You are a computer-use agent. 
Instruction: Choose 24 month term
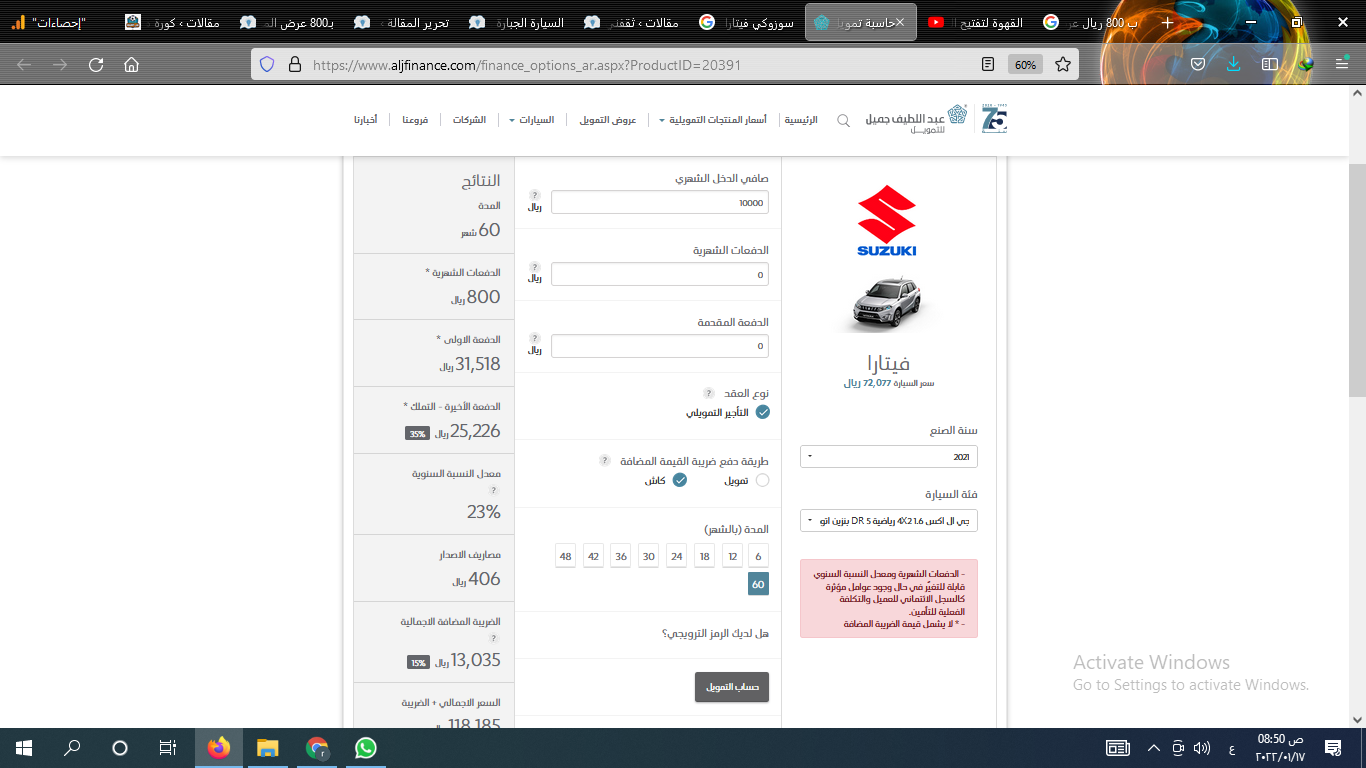tap(677, 556)
